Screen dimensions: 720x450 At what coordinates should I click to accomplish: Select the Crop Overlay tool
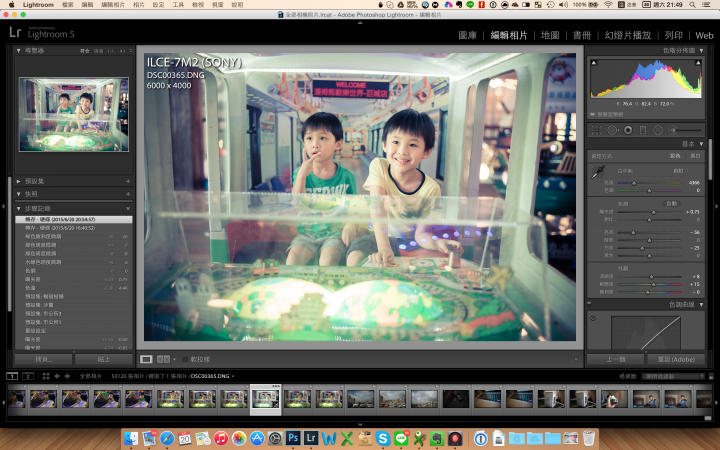pos(596,130)
